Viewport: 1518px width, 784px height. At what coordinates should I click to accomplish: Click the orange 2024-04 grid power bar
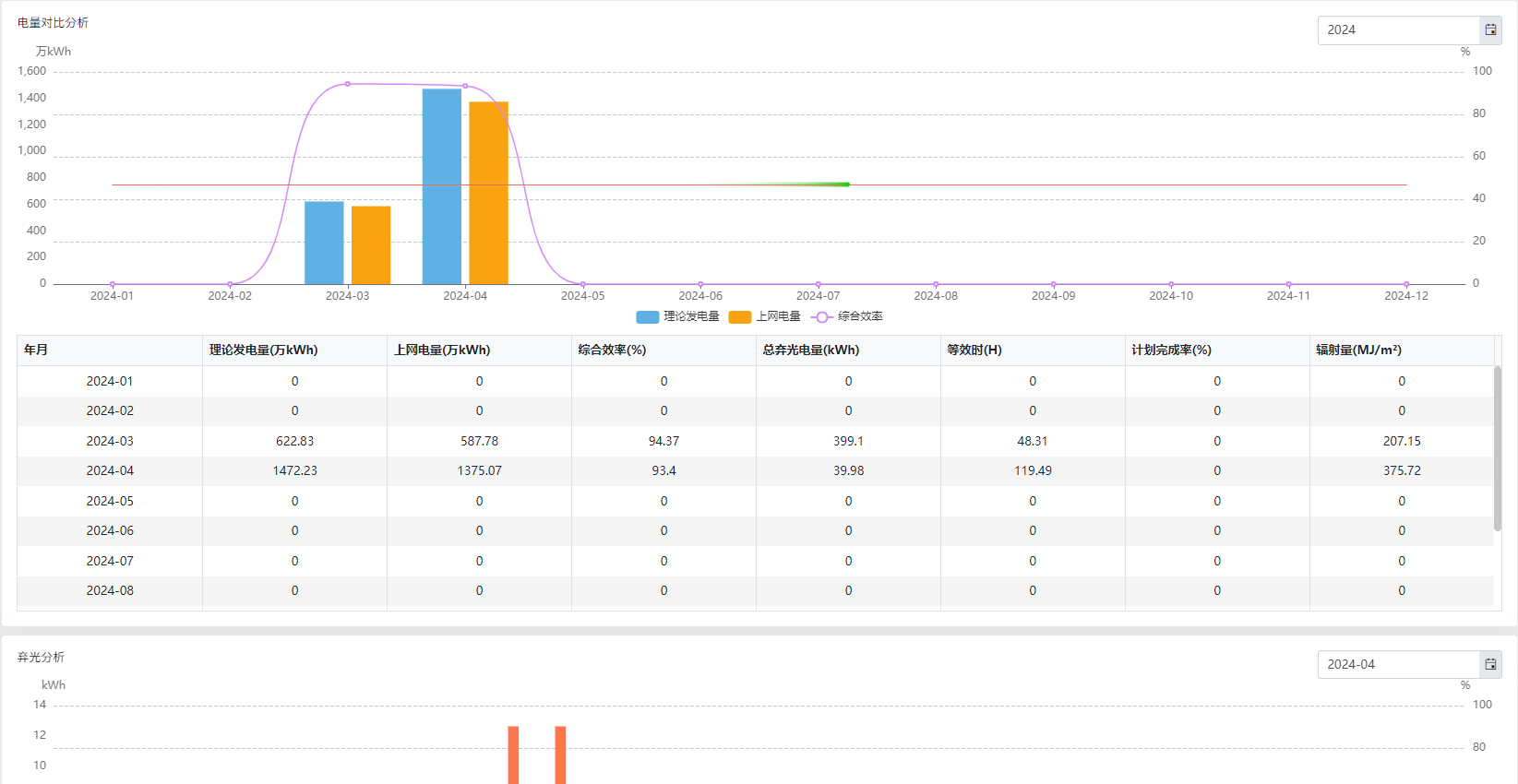(489, 193)
